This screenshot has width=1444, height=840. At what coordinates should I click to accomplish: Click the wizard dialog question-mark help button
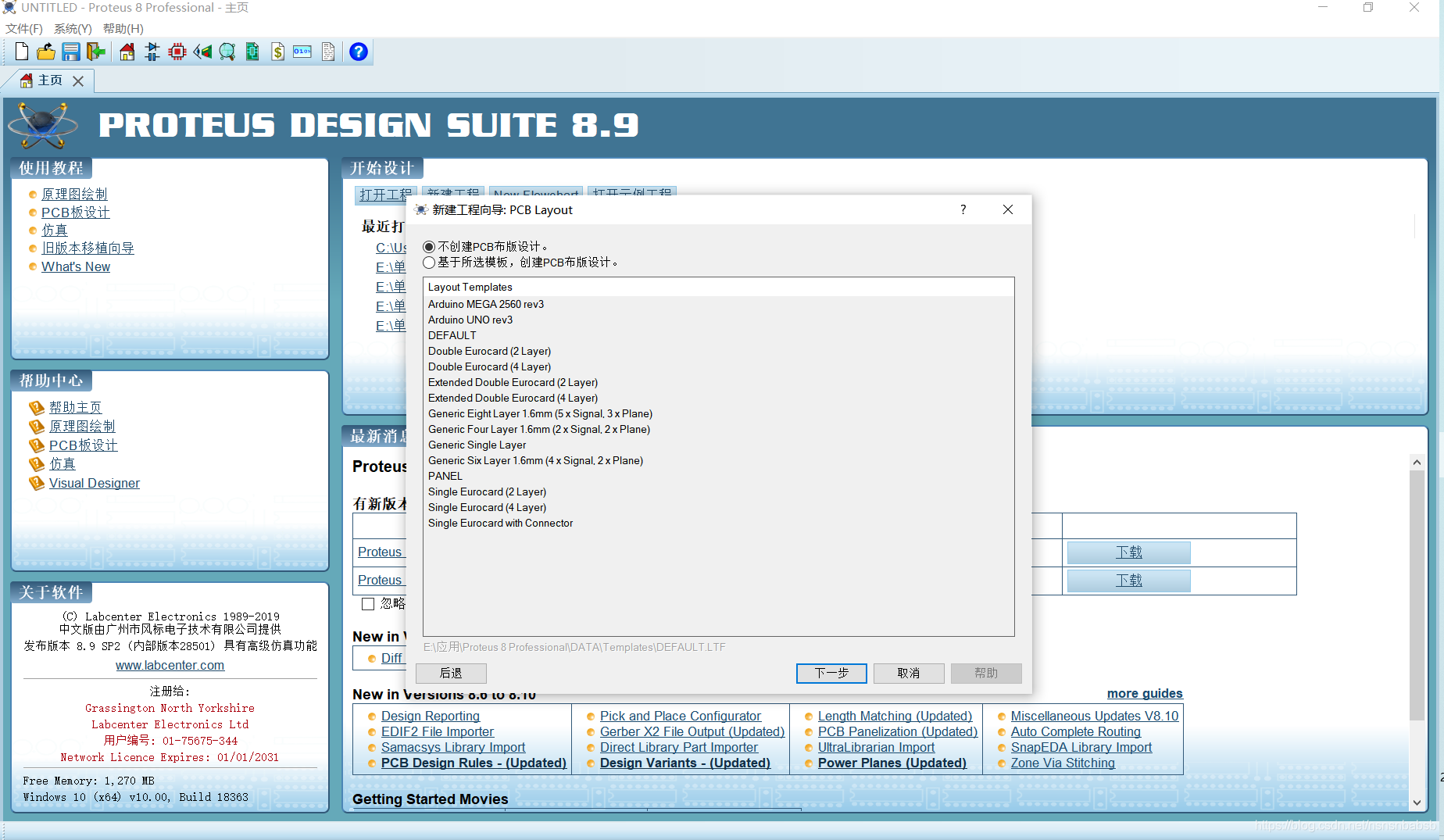point(963,209)
